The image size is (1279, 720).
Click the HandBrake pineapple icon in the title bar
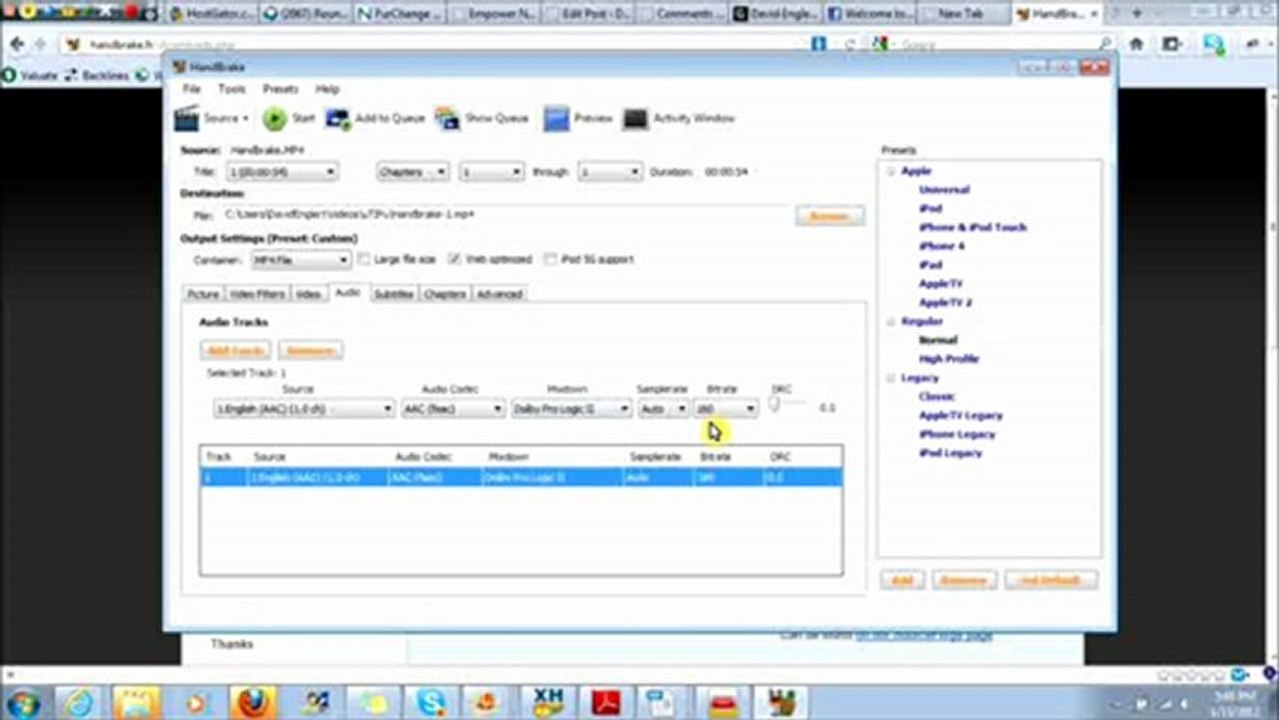(x=179, y=67)
